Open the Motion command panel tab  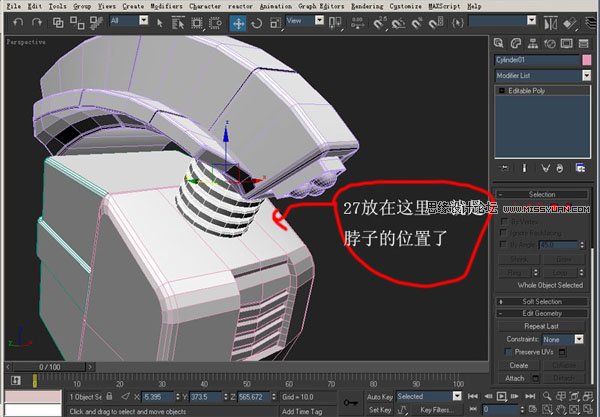click(550, 43)
